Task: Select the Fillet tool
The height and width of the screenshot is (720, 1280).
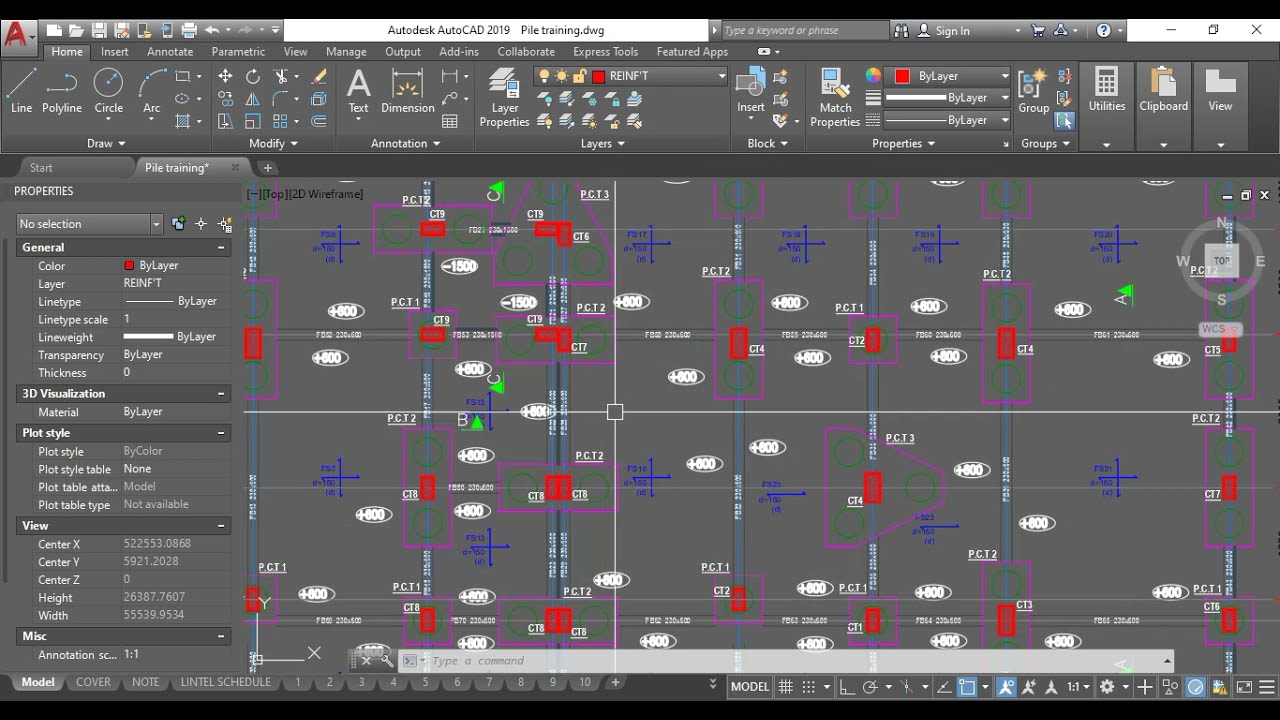Action: coord(282,98)
